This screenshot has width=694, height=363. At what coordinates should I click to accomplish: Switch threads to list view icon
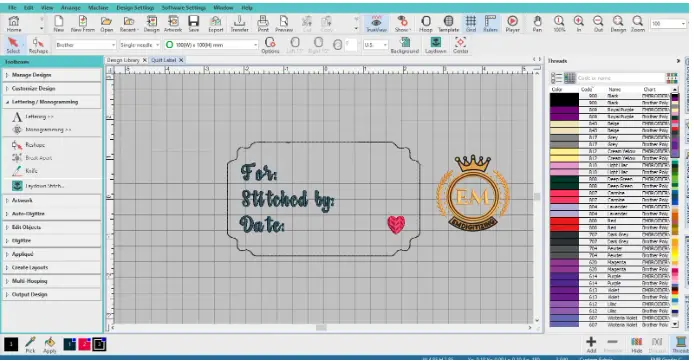(556, 78)
